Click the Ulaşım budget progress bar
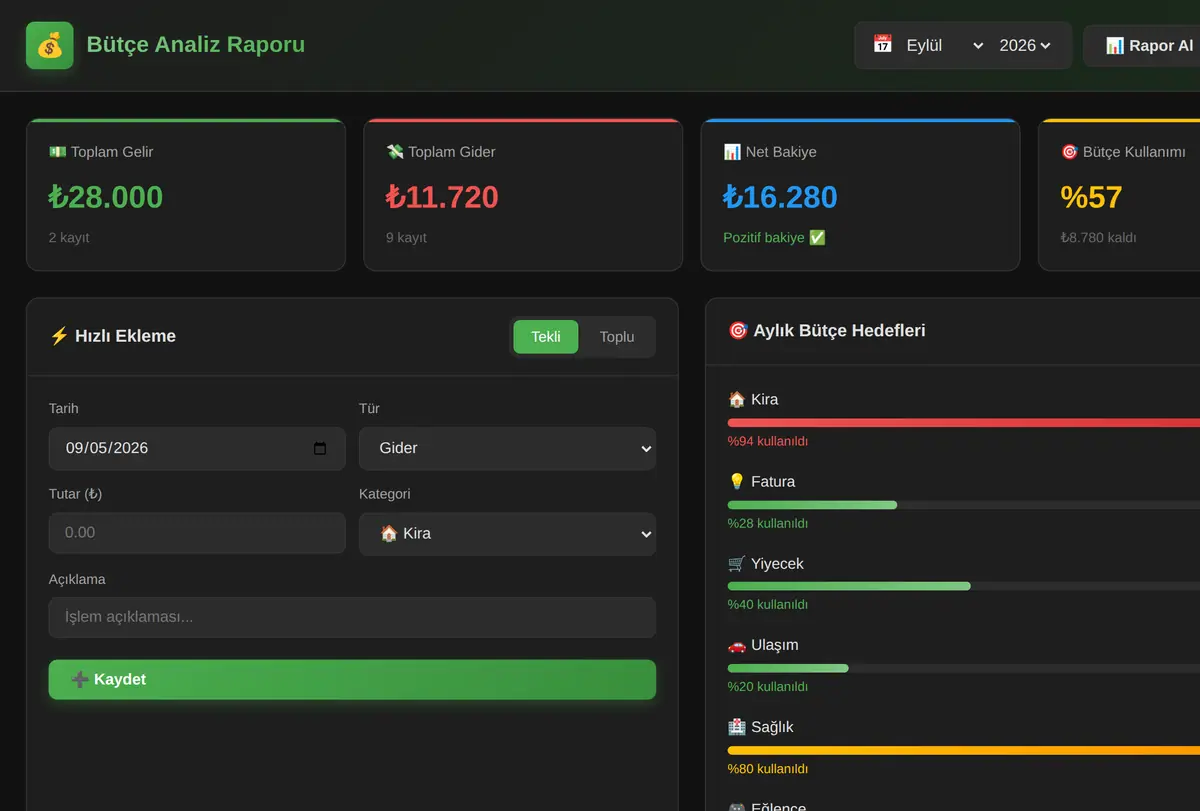 pyautogui.click(x=964, y=668)
